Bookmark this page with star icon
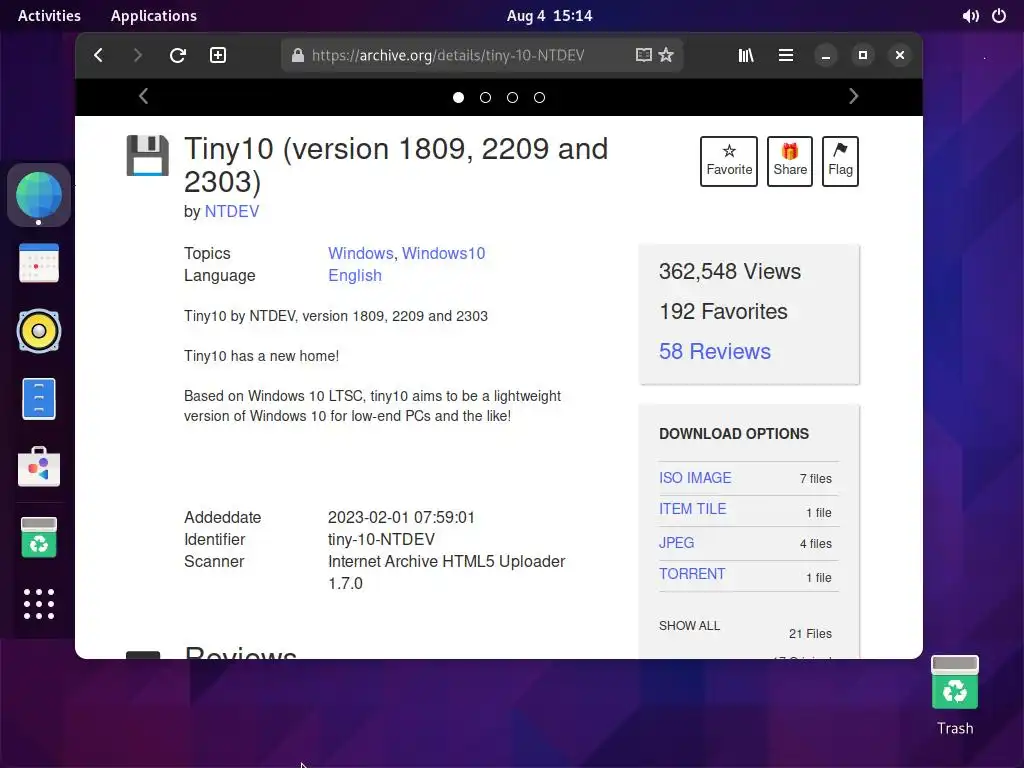The height and width of the screenshot is (768, 1024). pyautogui.click(x=666, y=56)
